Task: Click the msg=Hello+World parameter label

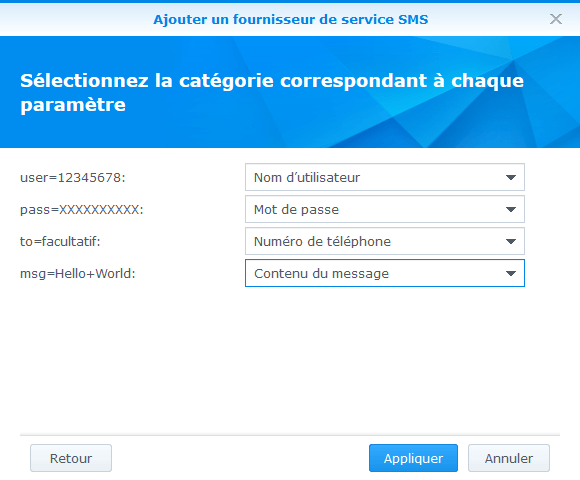Action: tap(78, 274)
